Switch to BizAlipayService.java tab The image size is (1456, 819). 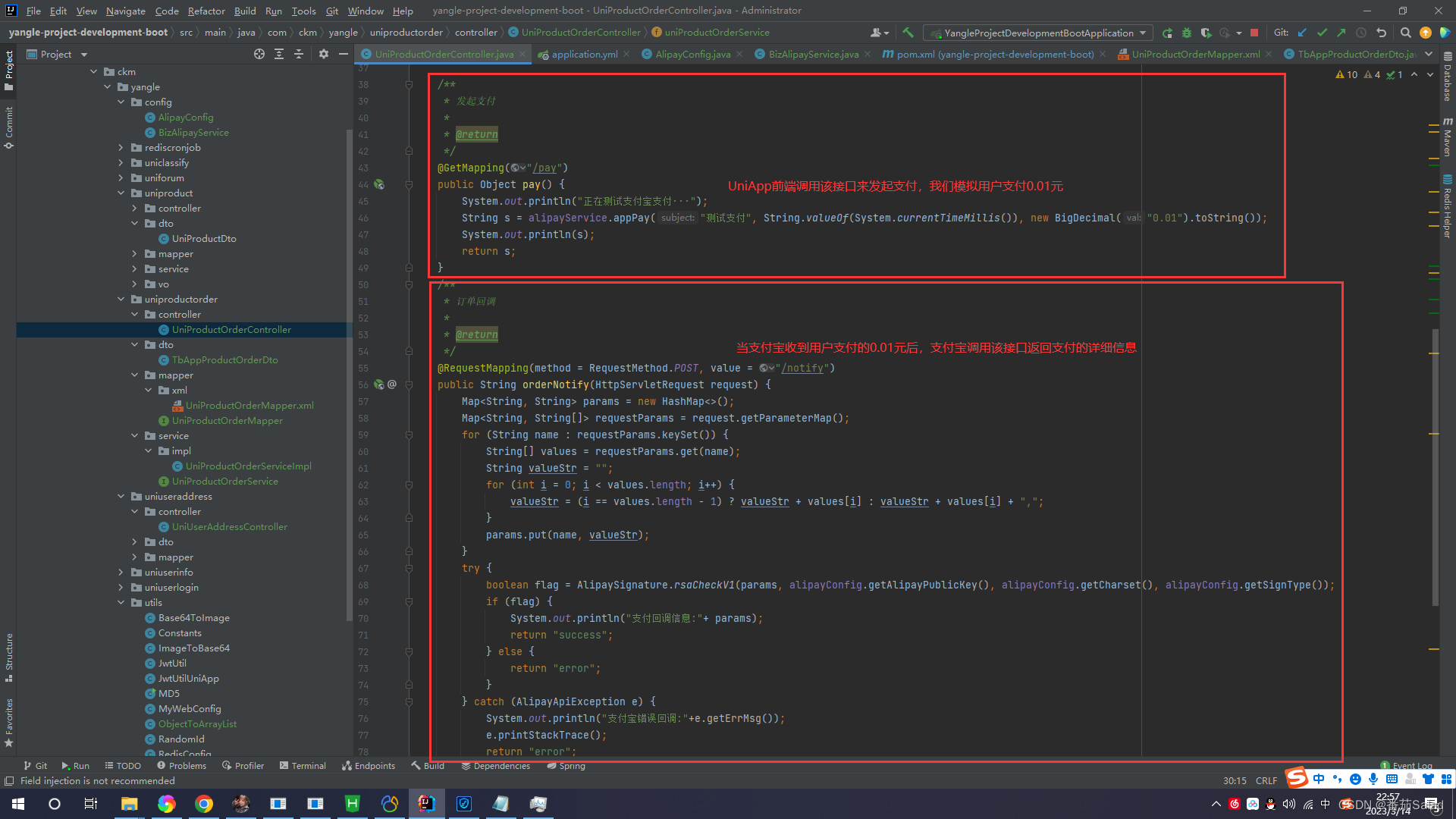[x=813, y=54]
